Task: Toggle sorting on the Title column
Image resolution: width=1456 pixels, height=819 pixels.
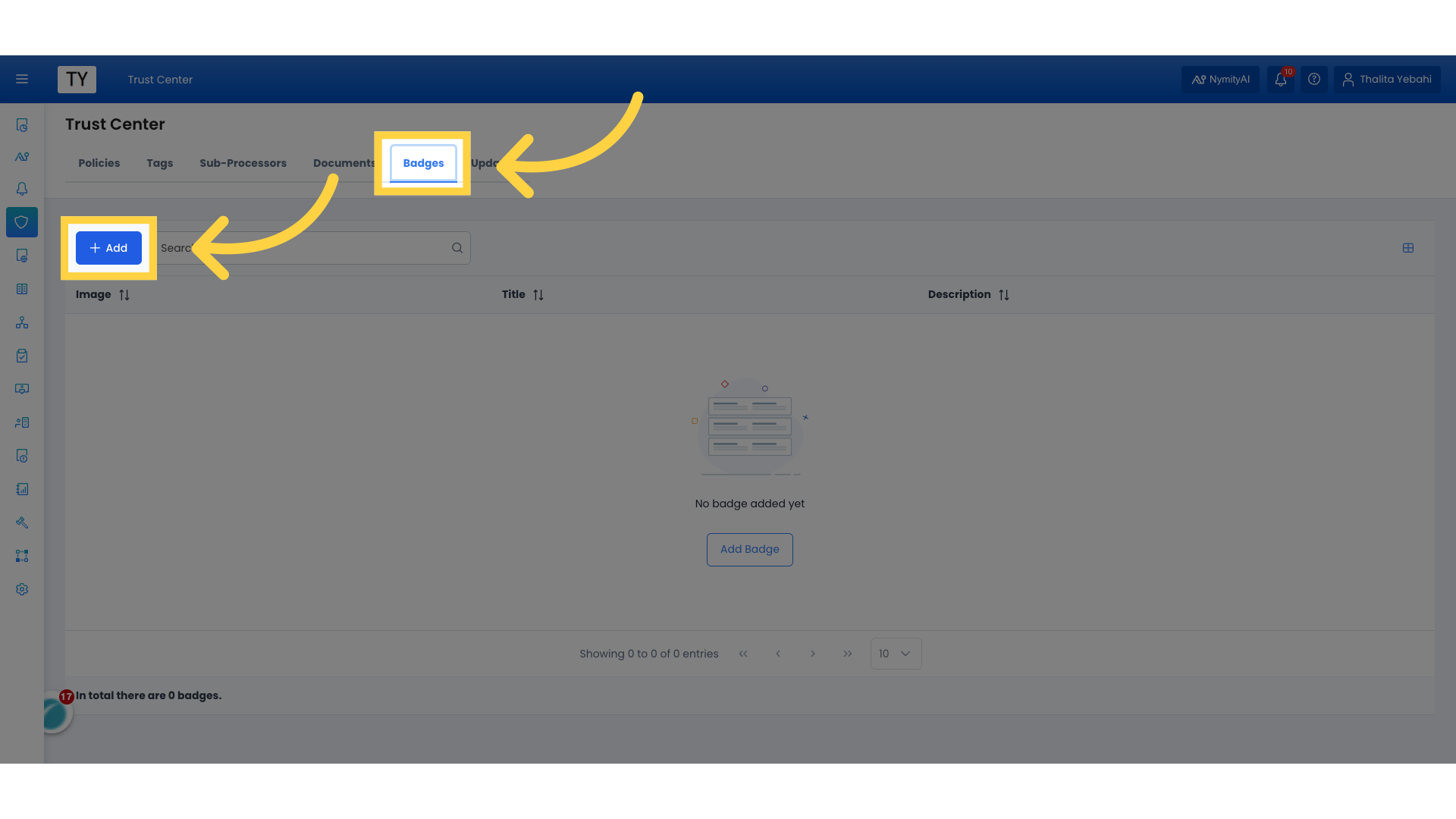Action: 538,294
